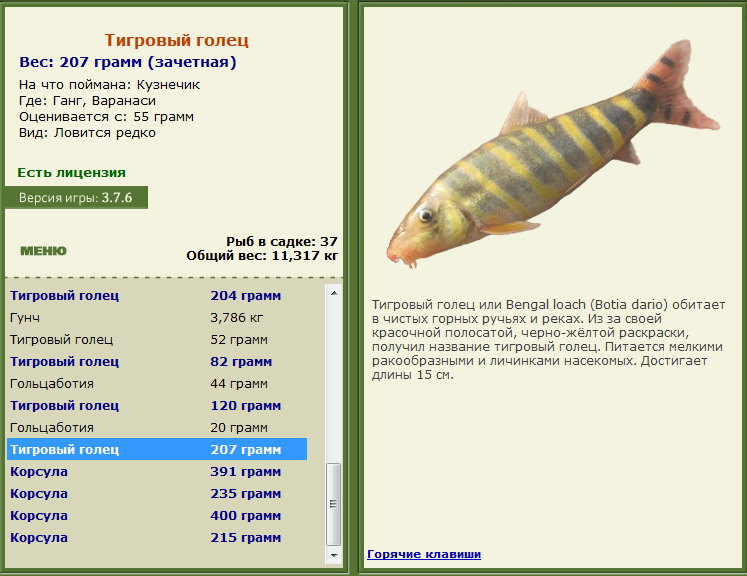Click Общий вес: 11,317 кг text

click(262, 256)
